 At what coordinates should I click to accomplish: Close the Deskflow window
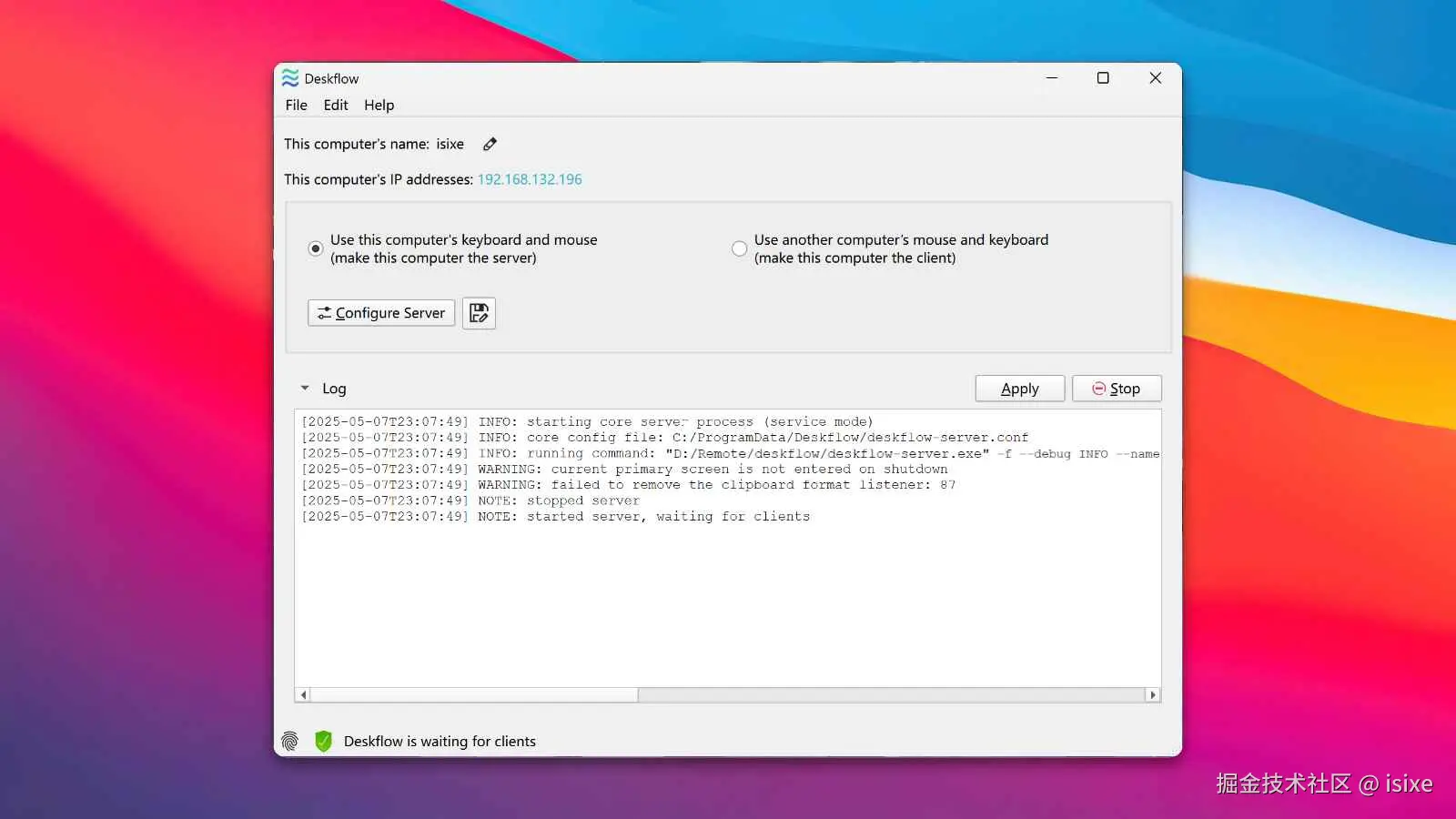1156,78
